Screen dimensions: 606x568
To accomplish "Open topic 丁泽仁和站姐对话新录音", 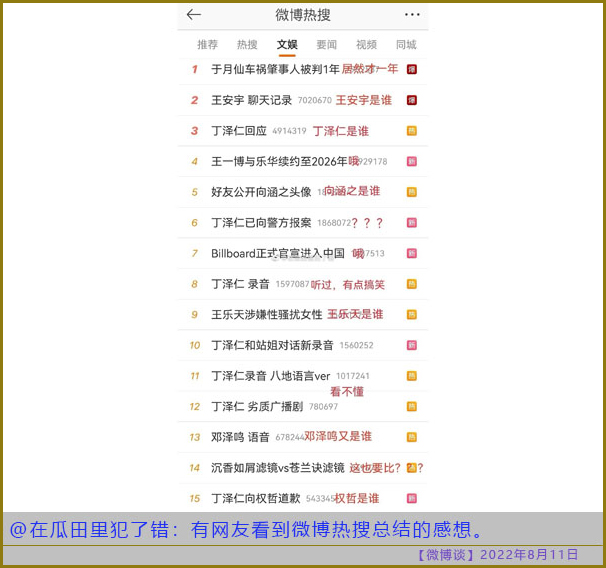I will 272,345.
